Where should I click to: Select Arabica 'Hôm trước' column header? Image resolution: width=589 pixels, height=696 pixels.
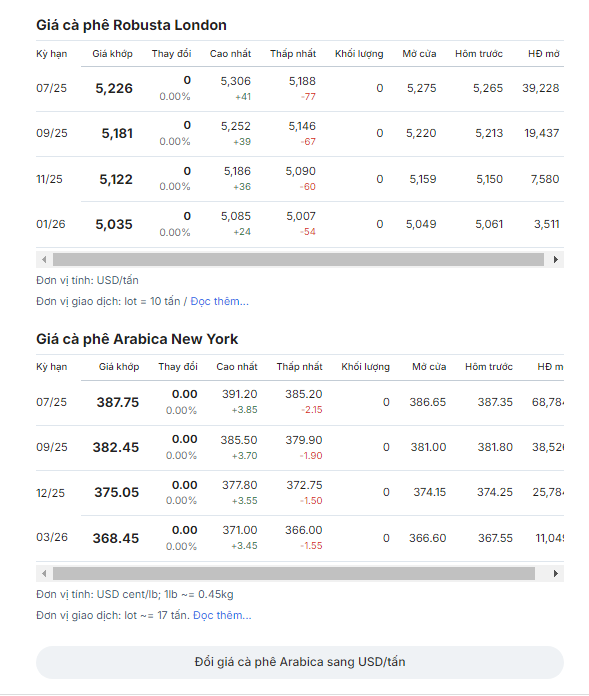point(489,367)
